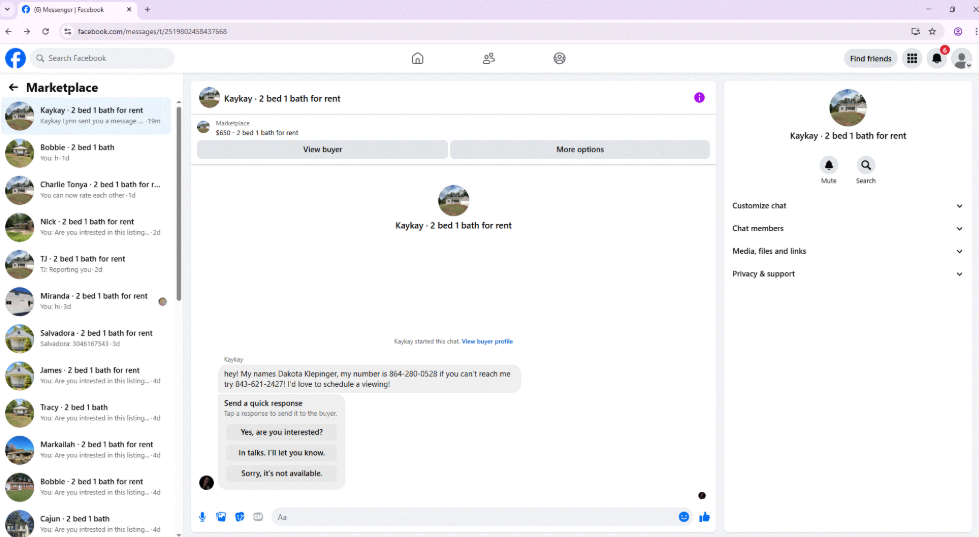
Task: View site information icon in the address bar
Action: (x=67, y=31)
